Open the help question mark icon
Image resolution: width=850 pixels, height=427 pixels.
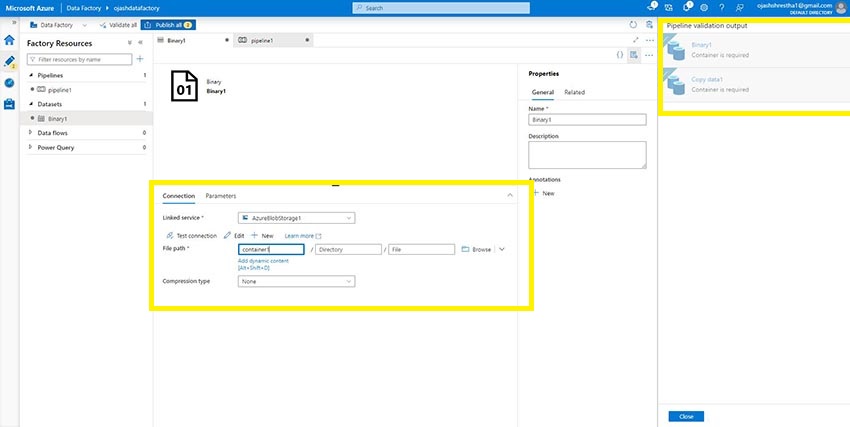click(722, 8)
